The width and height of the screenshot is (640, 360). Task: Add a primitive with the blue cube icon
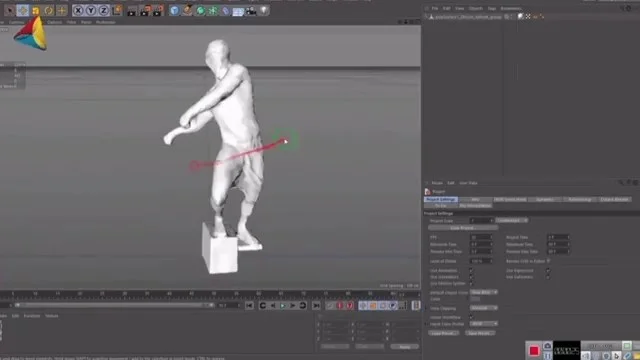[x=174, y=10]
